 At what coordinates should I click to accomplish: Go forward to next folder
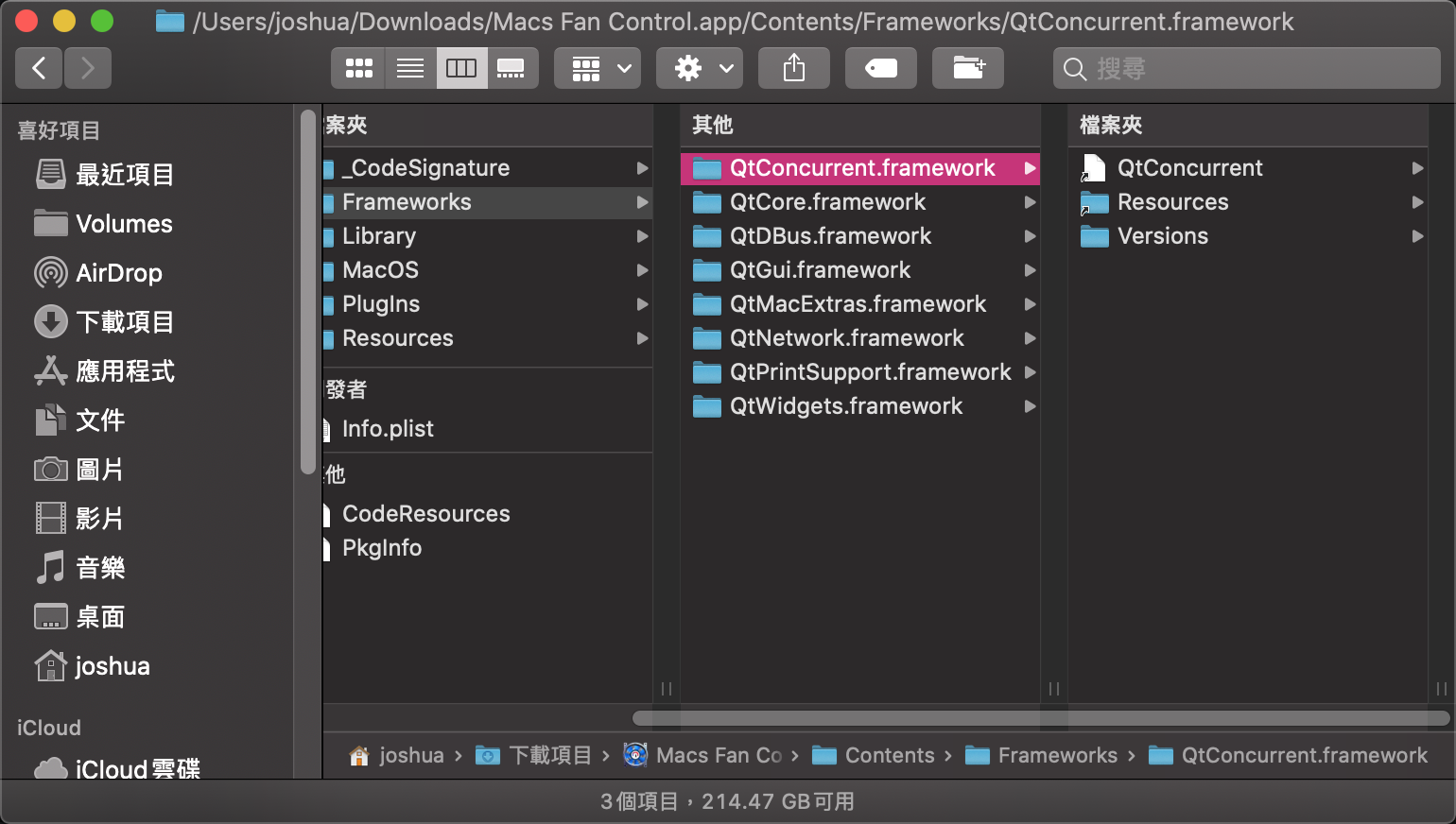pyautogui.click(x=88, y=68)
